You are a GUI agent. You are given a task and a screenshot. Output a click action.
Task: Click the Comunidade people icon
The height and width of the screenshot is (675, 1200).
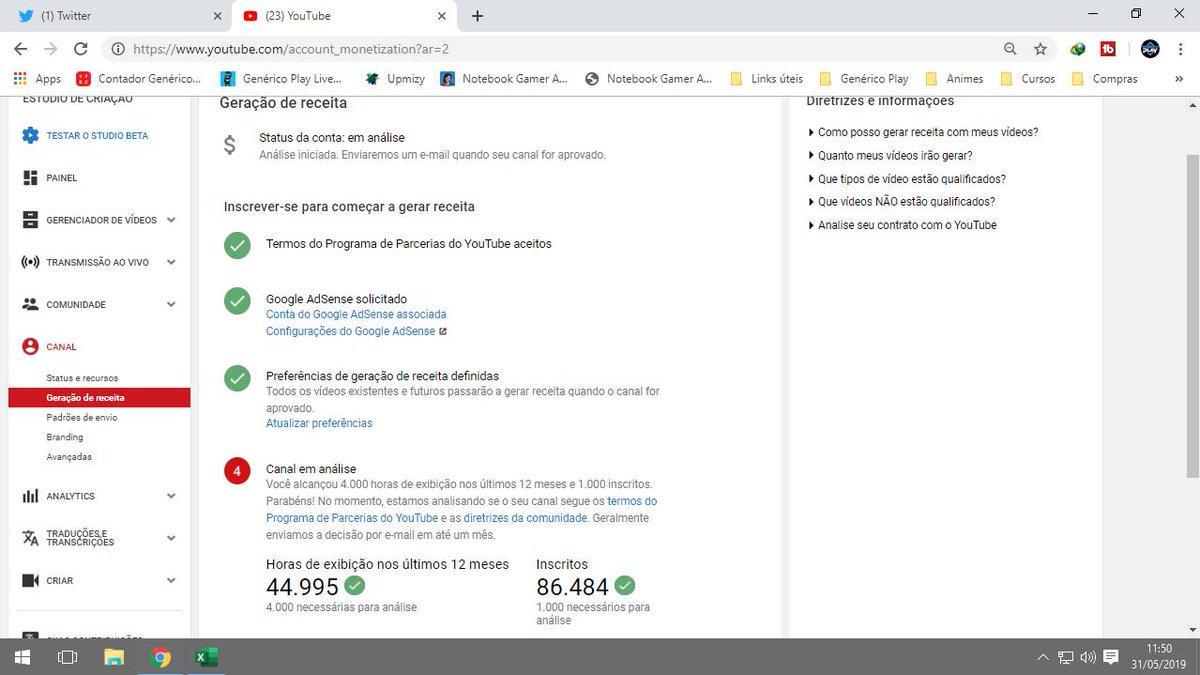point(30,304)
